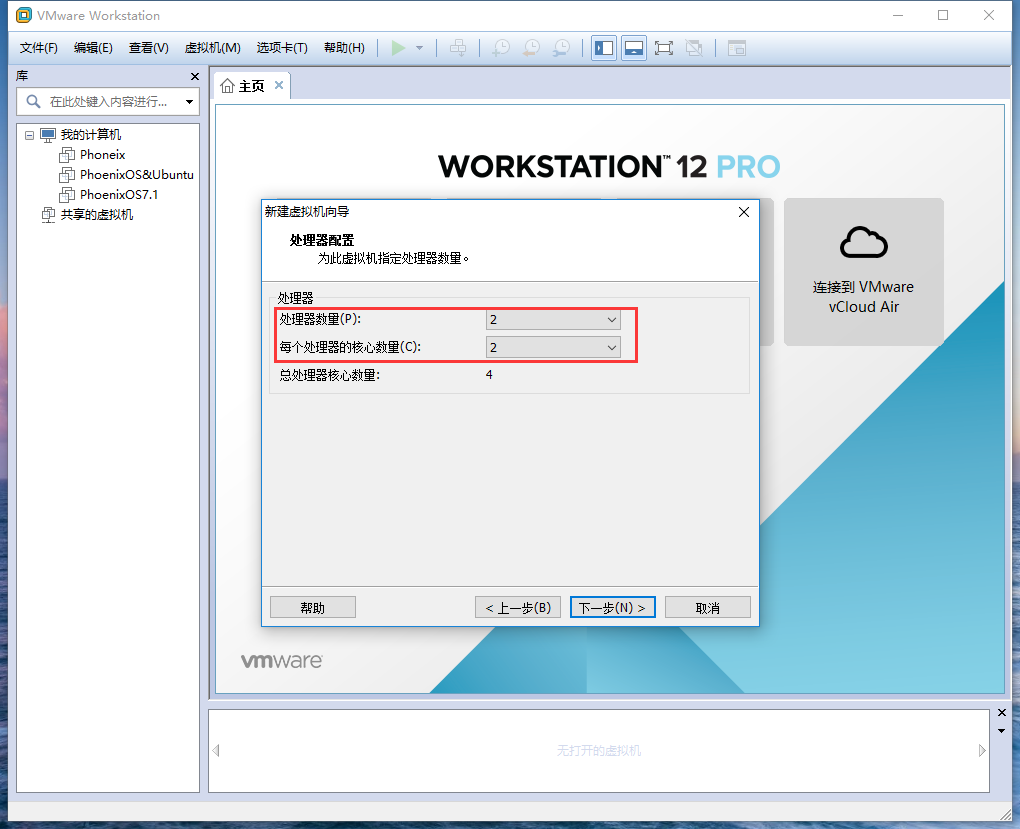Open the power options dropdown arrow
Screen dimensions: 1020x829
point(420,48)
